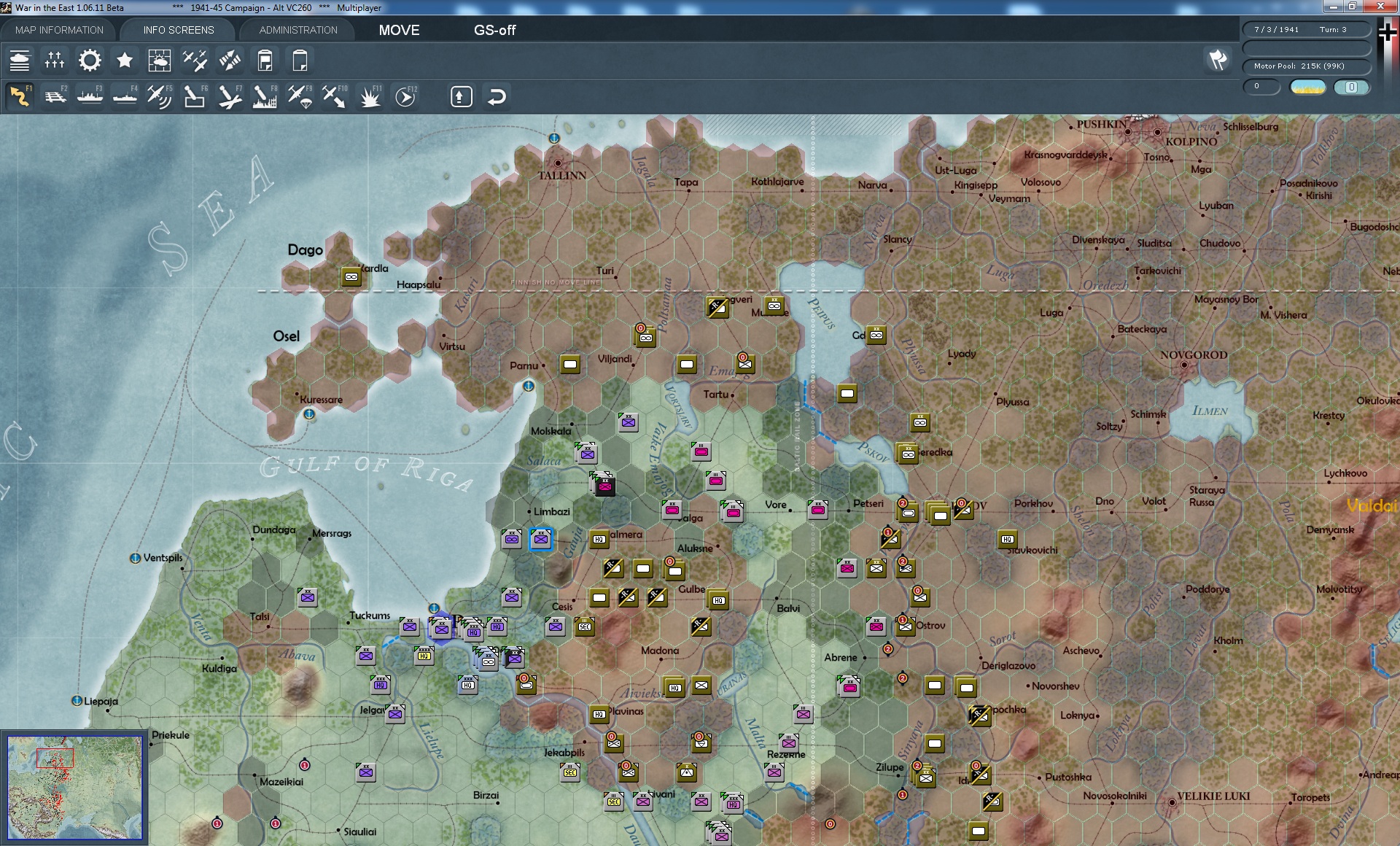Image resolution: width=1400 pixels, height=846 pixels.
Task: Select the F7 Bomb Airfield icon
Action: [x=230, y=96]
